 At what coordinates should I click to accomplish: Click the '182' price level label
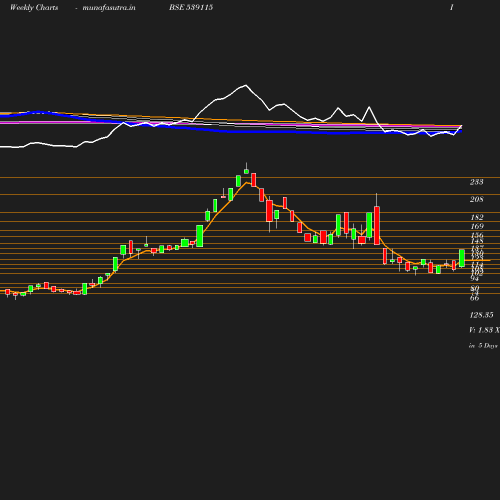click(477, 217)
